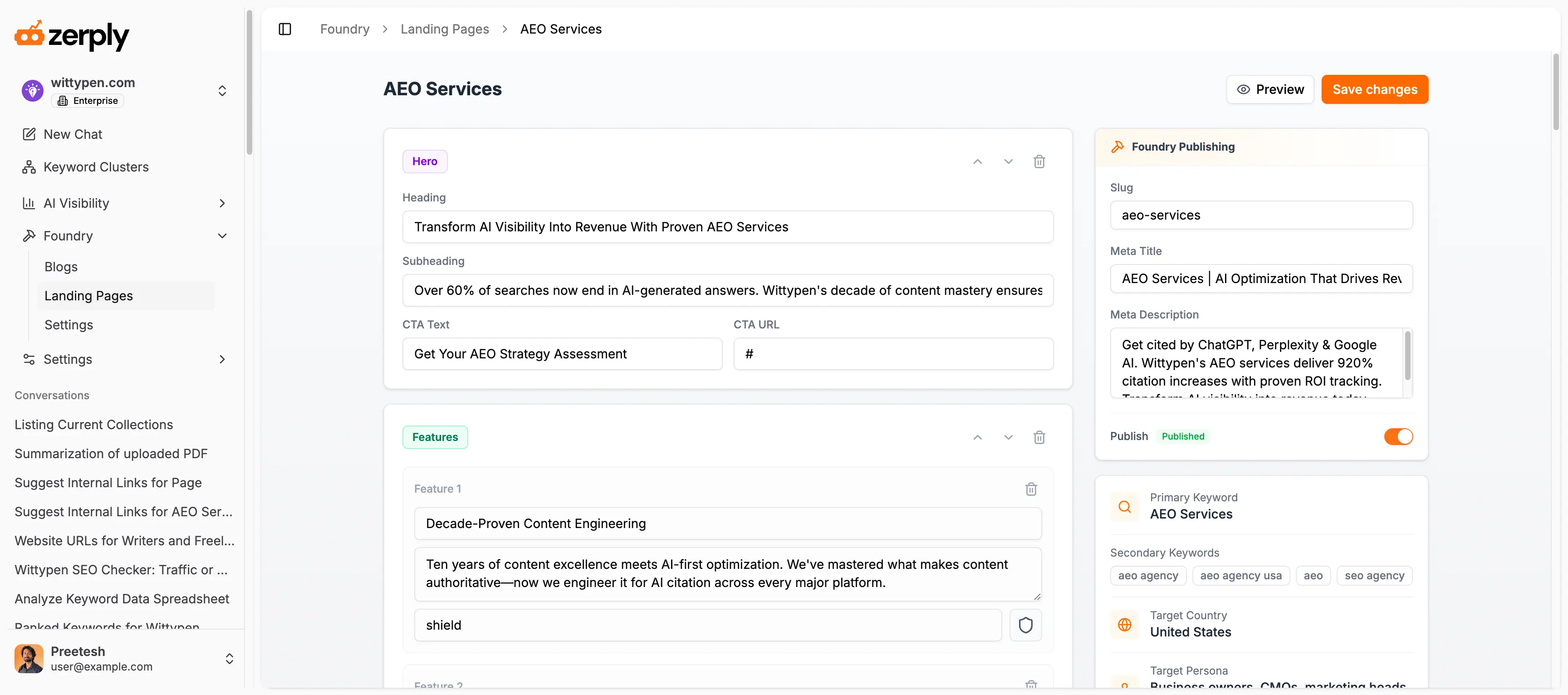Click the shield icon picker button
This screenshot has height=695, width=1568.
pyautogui.click(x=1025, y=625)
